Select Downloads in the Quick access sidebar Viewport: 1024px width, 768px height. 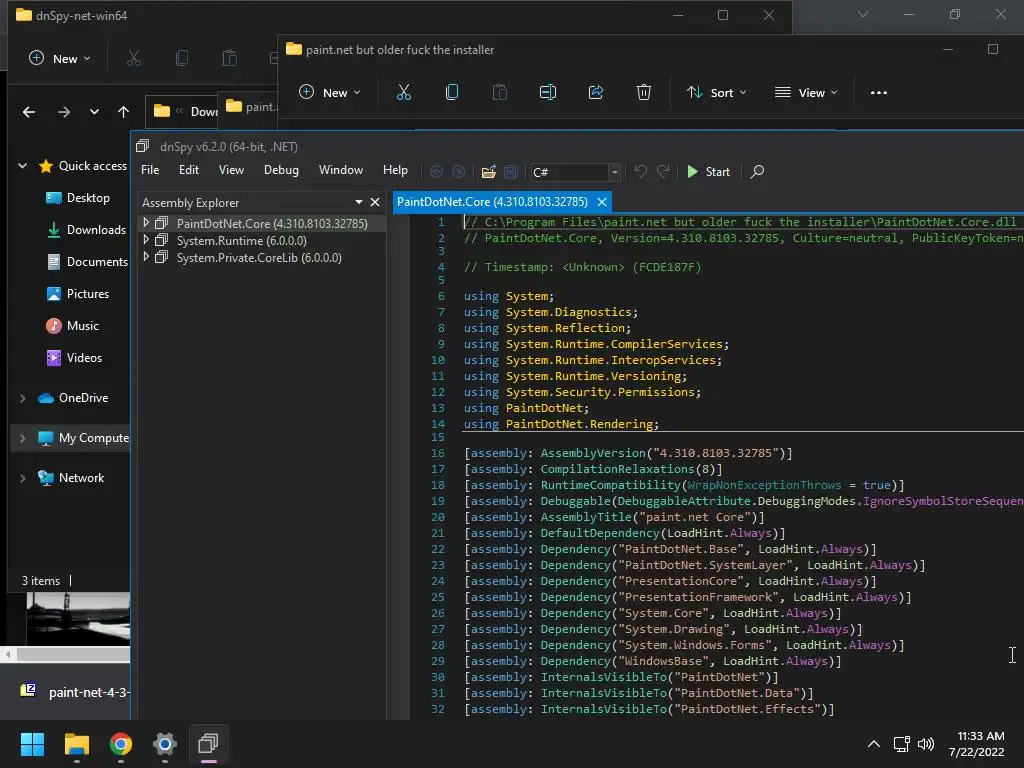click(95, 230)
